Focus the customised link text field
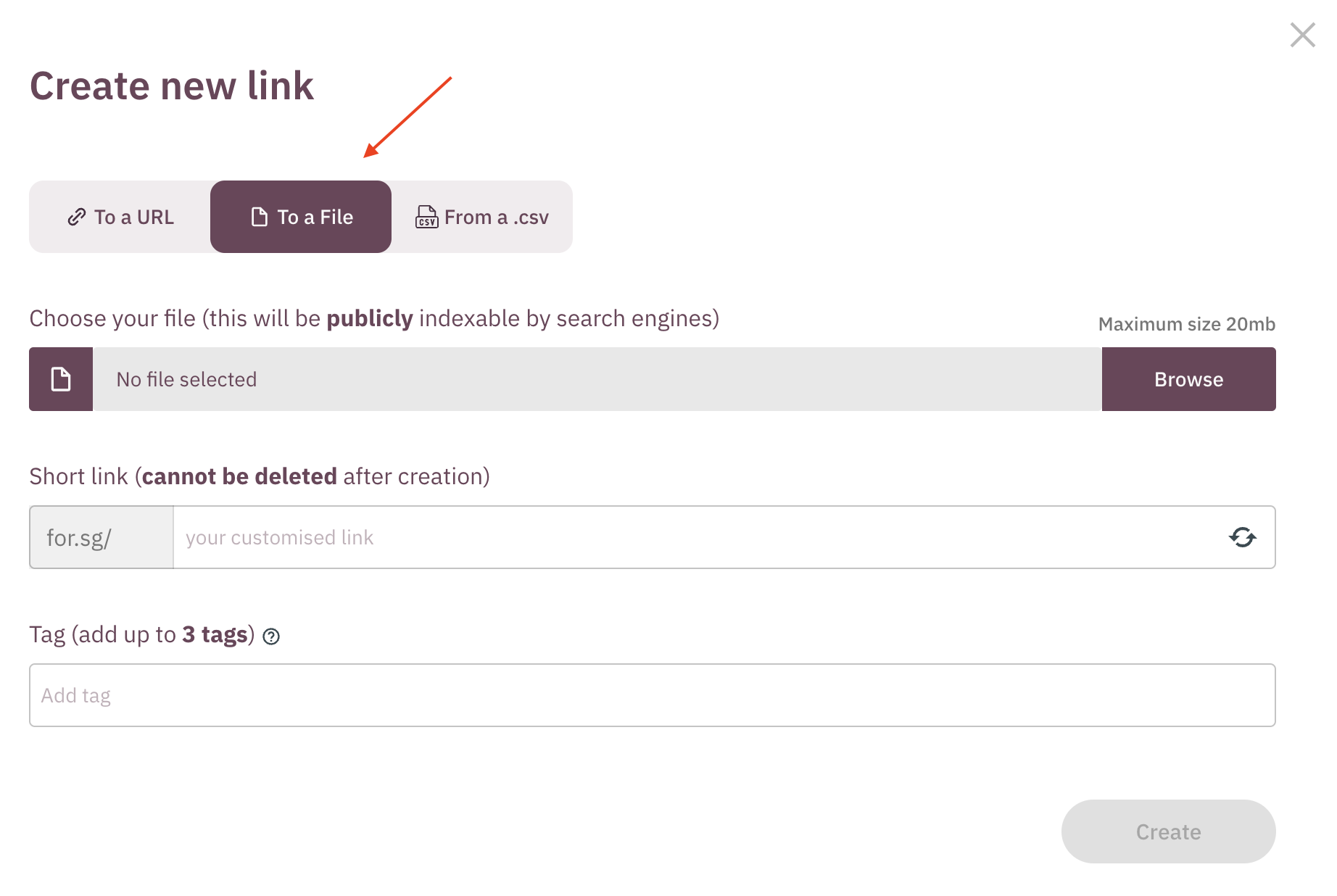The height and width of the screenshot is (896, 1337). click(x=696, y=537)
